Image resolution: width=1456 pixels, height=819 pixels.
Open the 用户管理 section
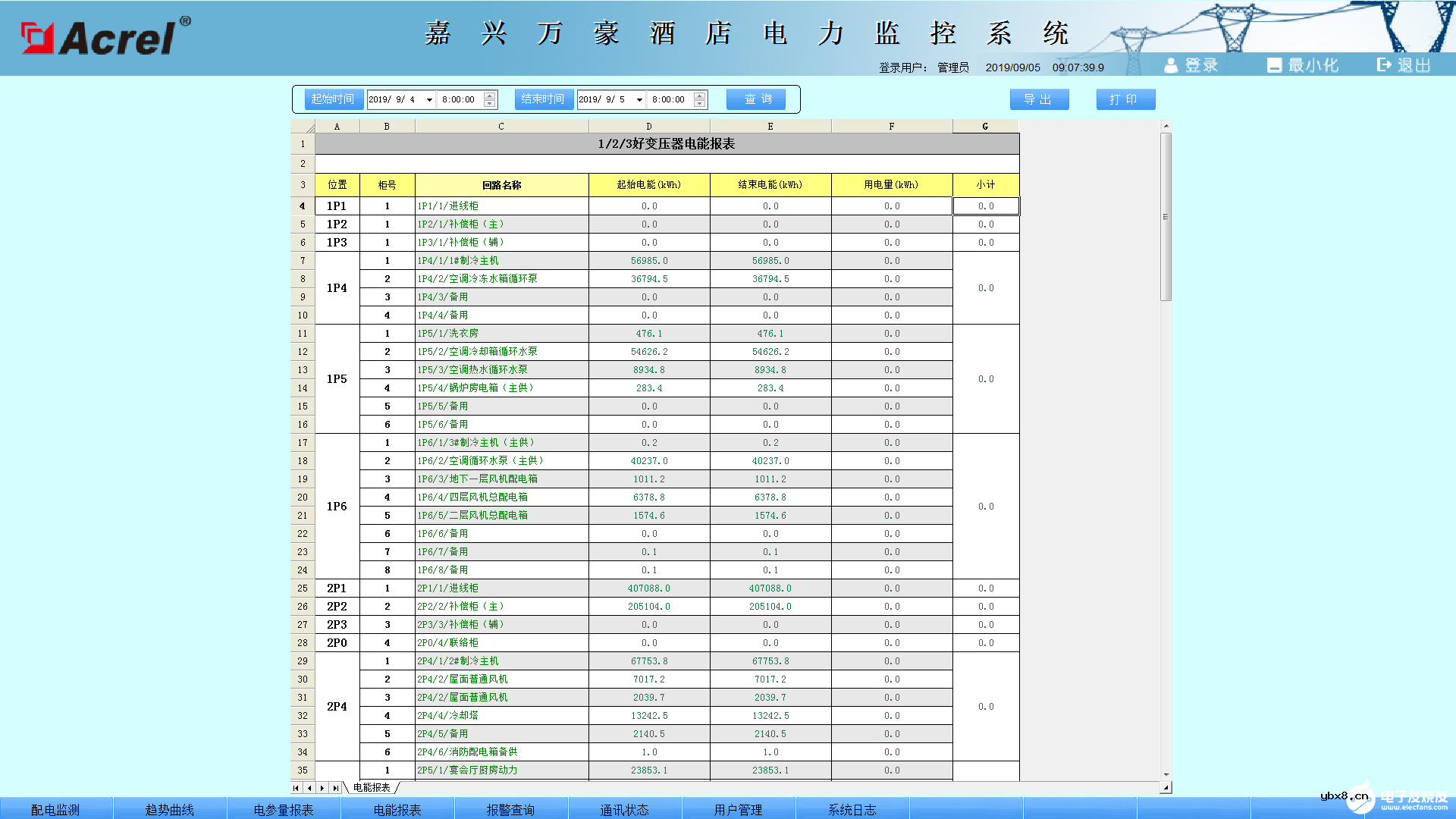pyautogui.click(x=738, y=809)
